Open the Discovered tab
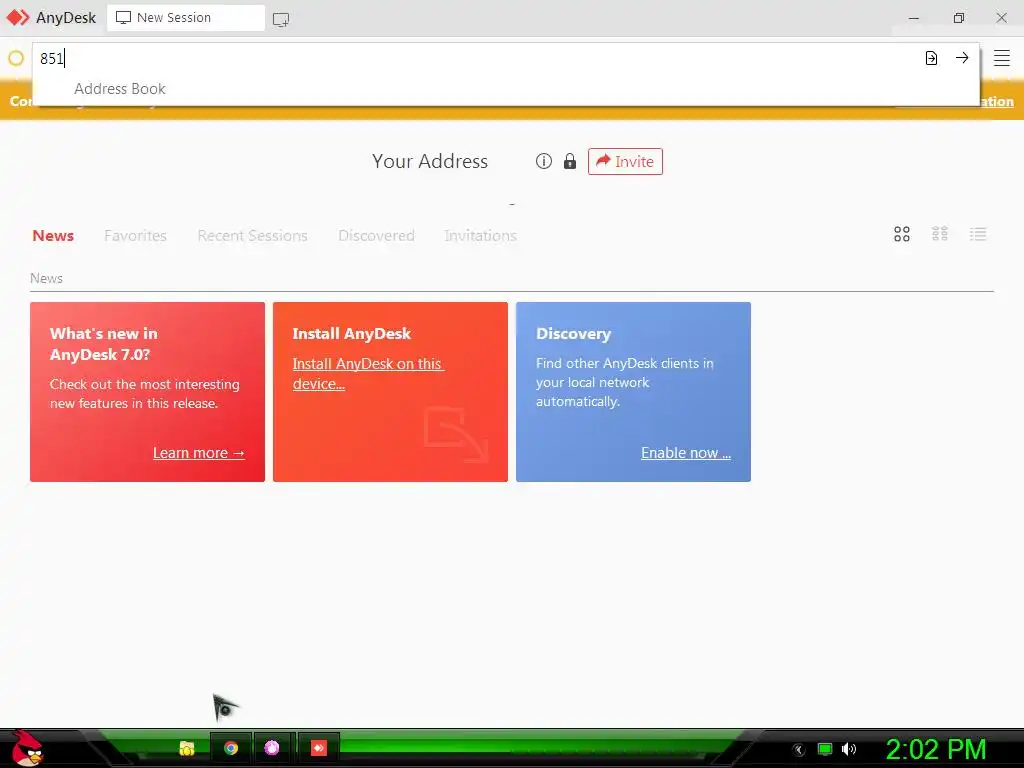Viewport: 1024px width, 768px height. click(376, 235)
